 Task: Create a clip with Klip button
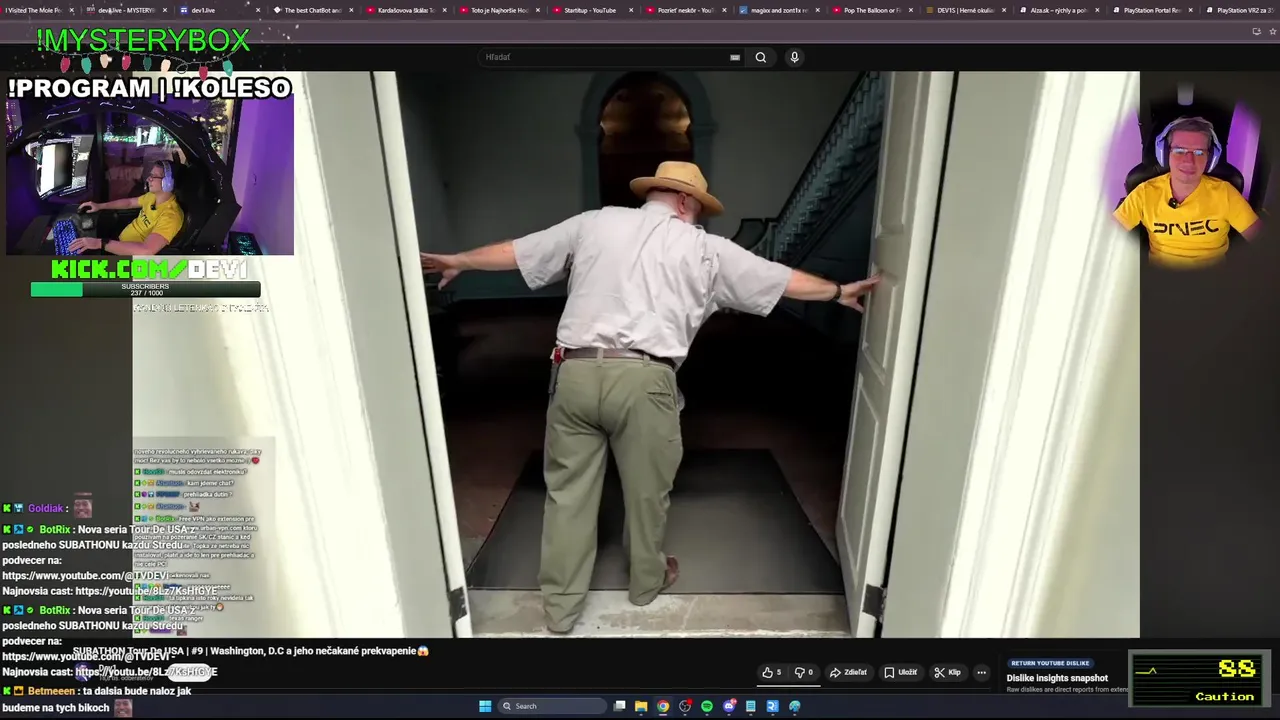pos(947,672)
